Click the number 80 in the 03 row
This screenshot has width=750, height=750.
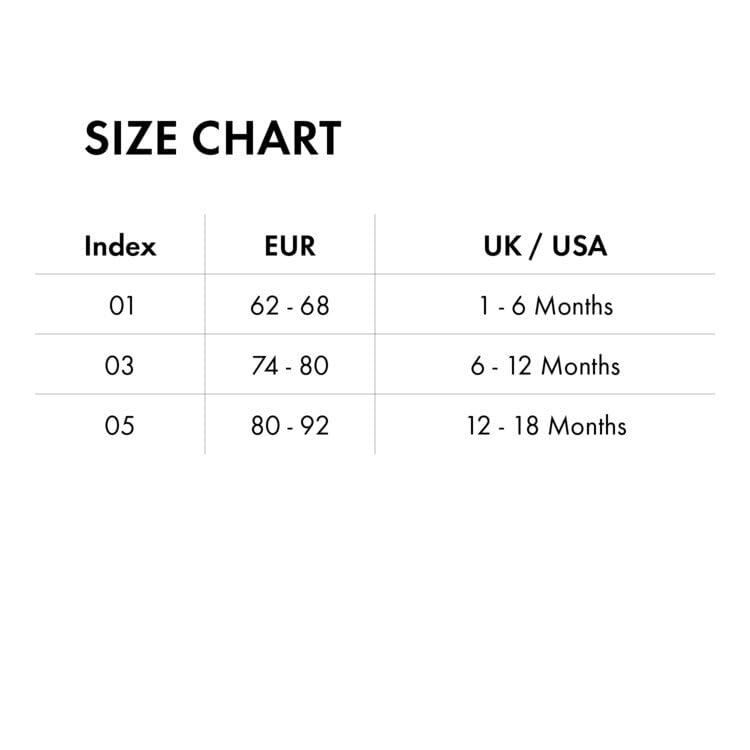[314, 366]
